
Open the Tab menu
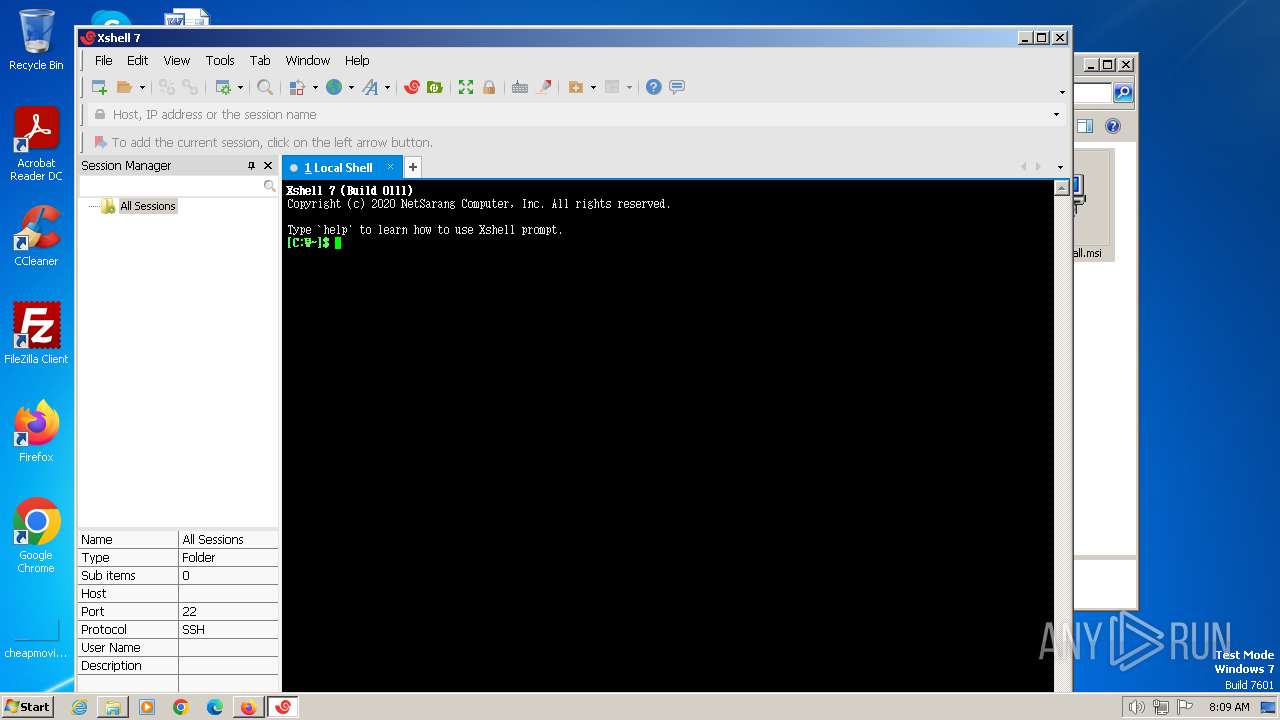[x=260, y=60]
